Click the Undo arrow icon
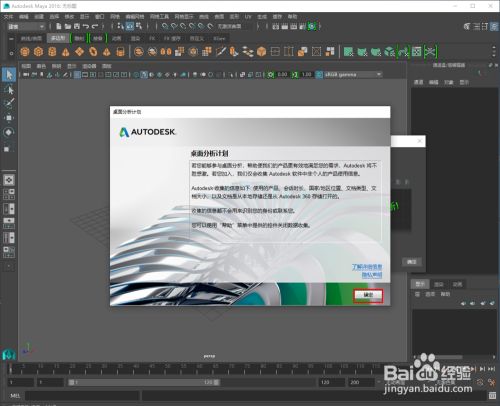Screen dimensions: 500x406 (x=86, y=26)
